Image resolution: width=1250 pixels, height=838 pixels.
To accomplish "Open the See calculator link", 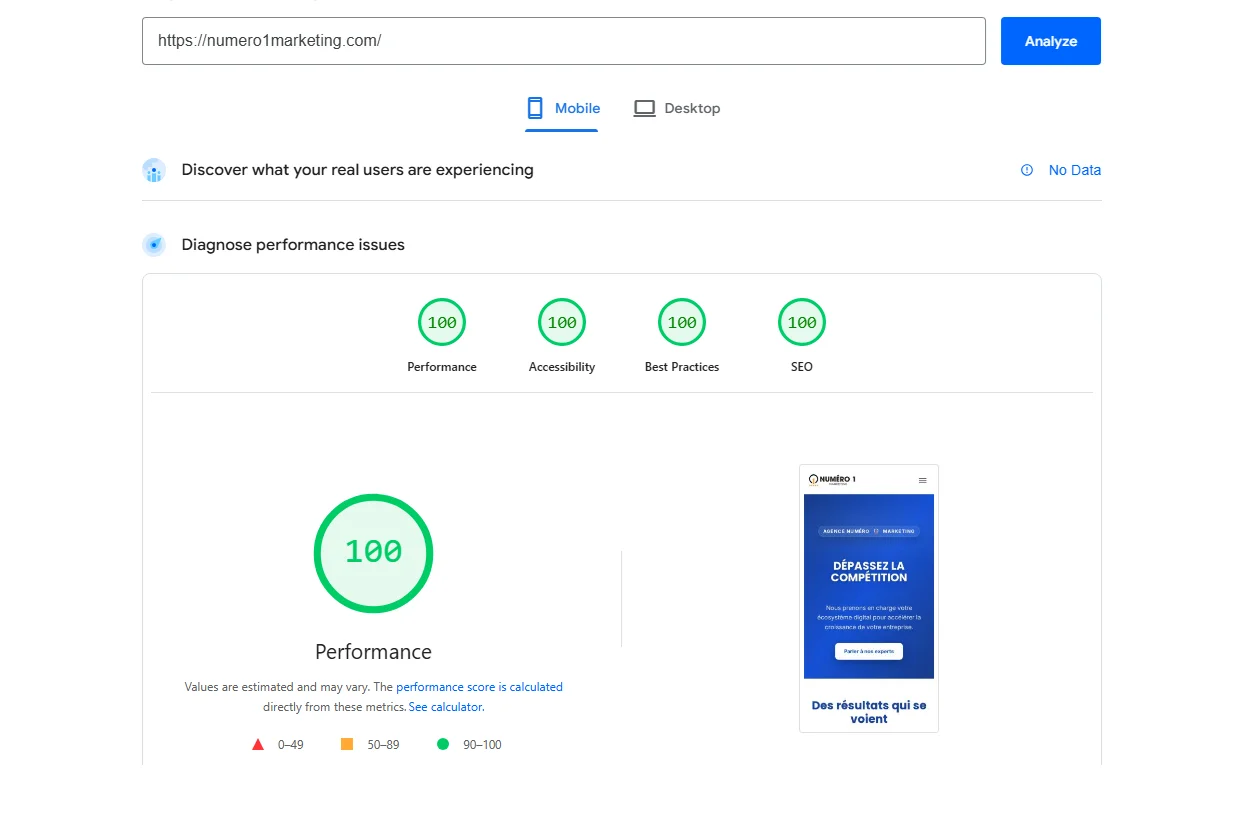I will (x=445, y=707).
